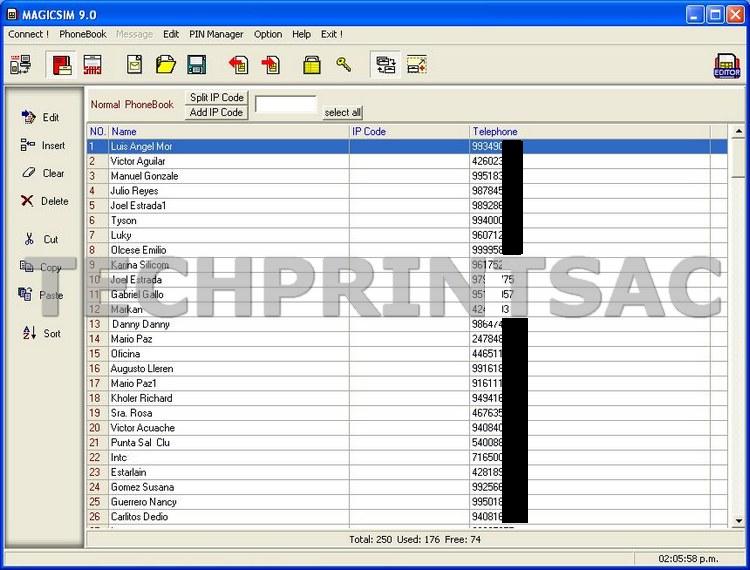This screenshot has width=750, height=570.
Task: Open the Option menu
Action: 268,34
